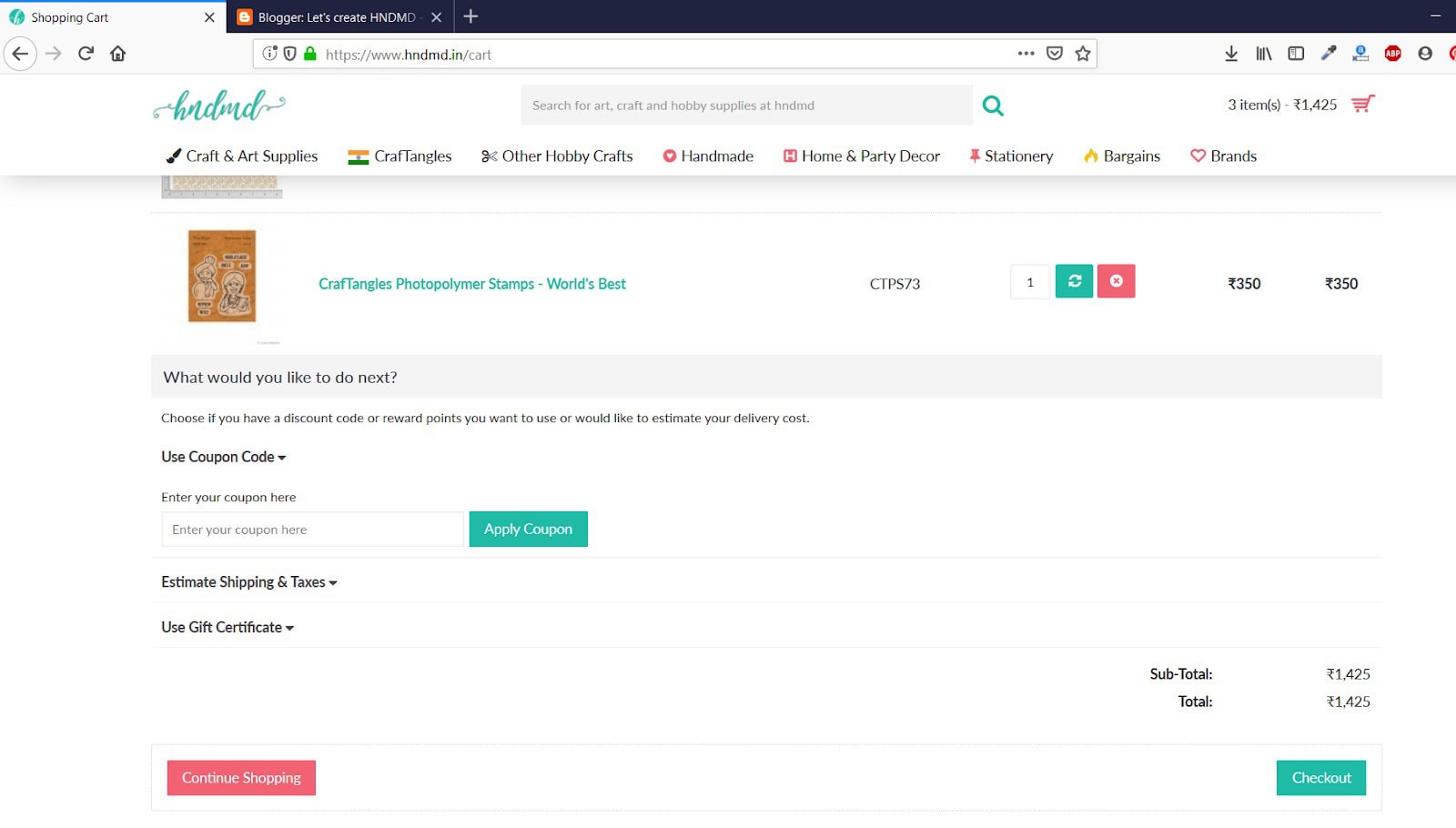Click the quantity field for CTPS73

[1030, 282]
